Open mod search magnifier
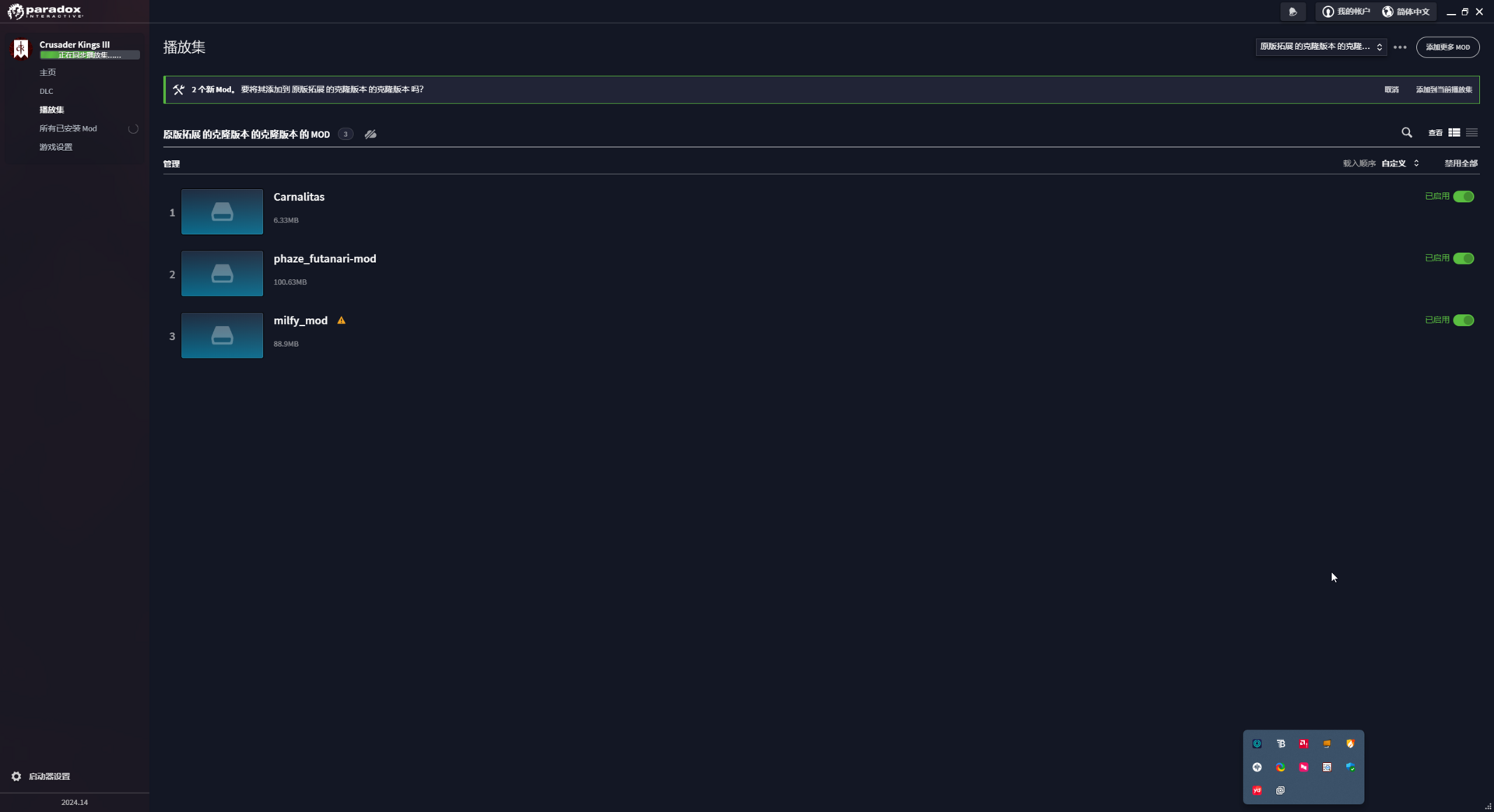The width and height of the screenshot is (1494, 812). pos(1406,133)
